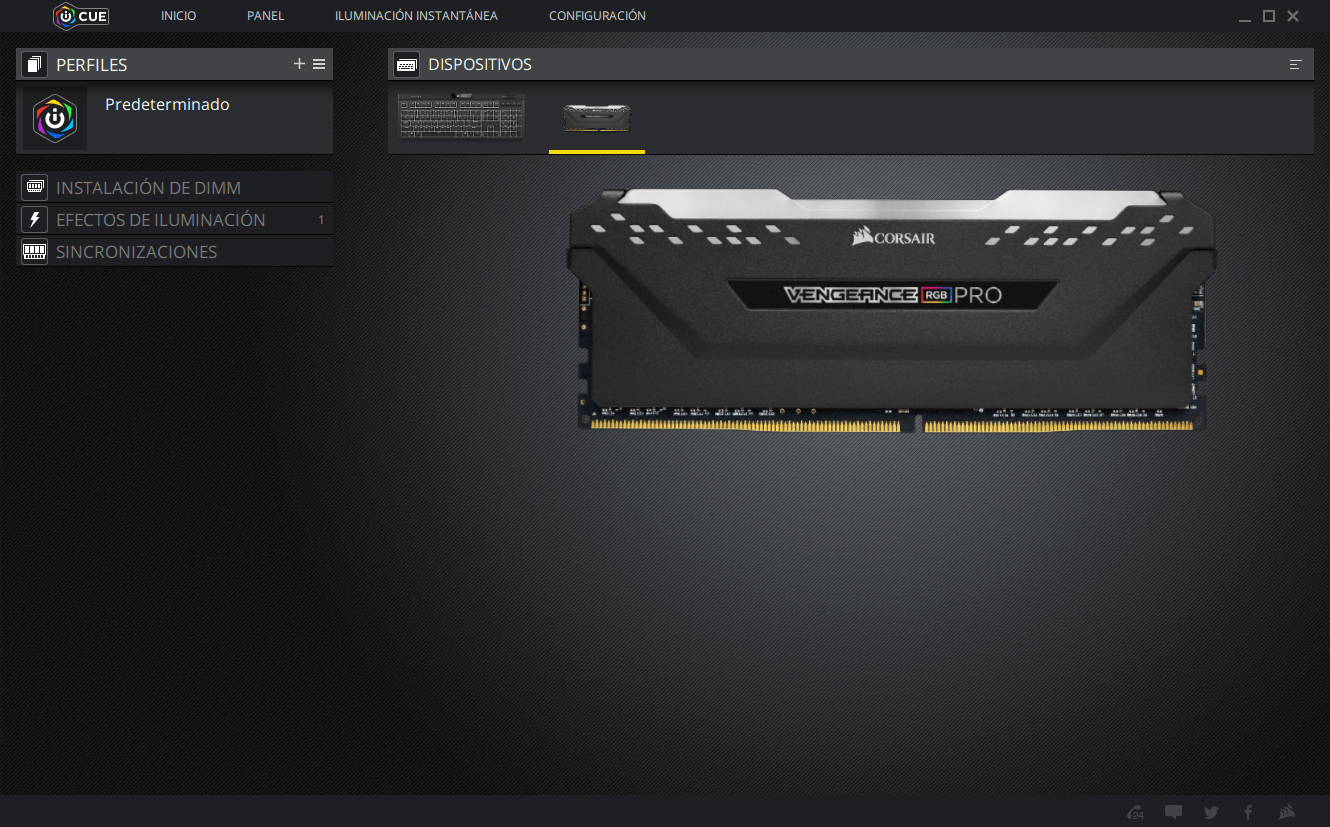Go to ILUMINACIÓN INSTANTÁNEA
Image resolution: width=1330 pixels, height=827 pixels.
416,16
